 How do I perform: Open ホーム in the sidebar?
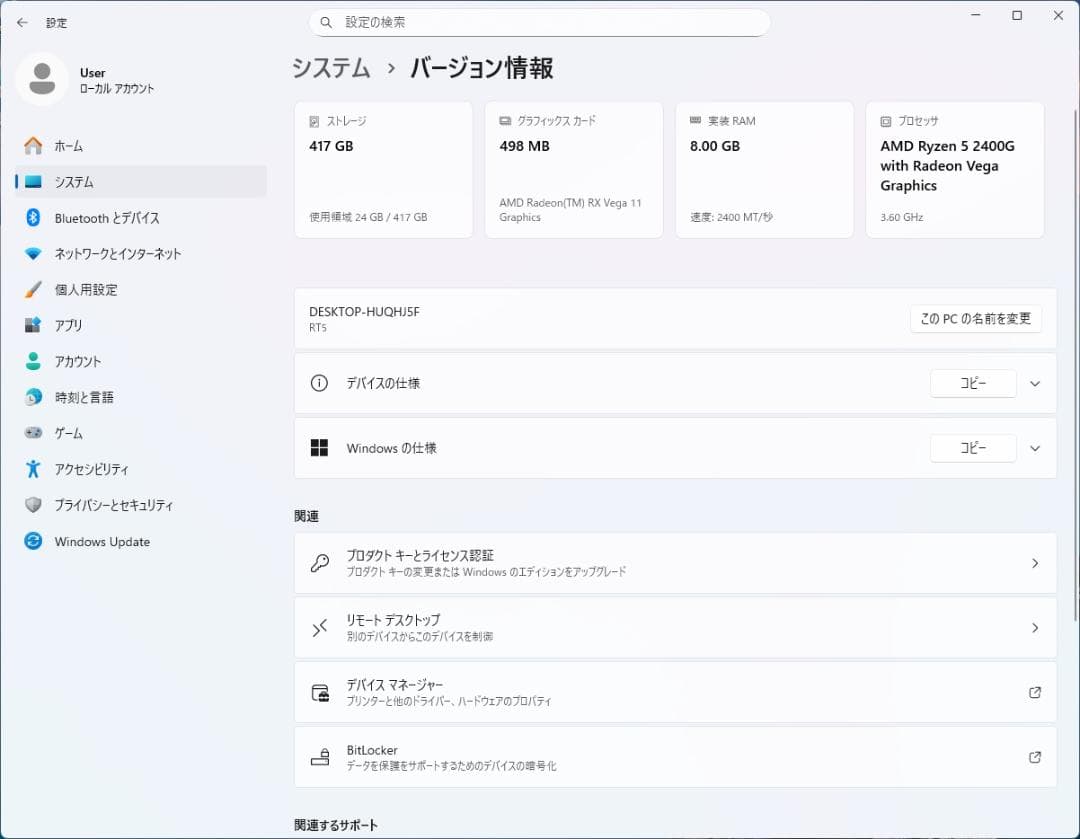click(141, 146)
